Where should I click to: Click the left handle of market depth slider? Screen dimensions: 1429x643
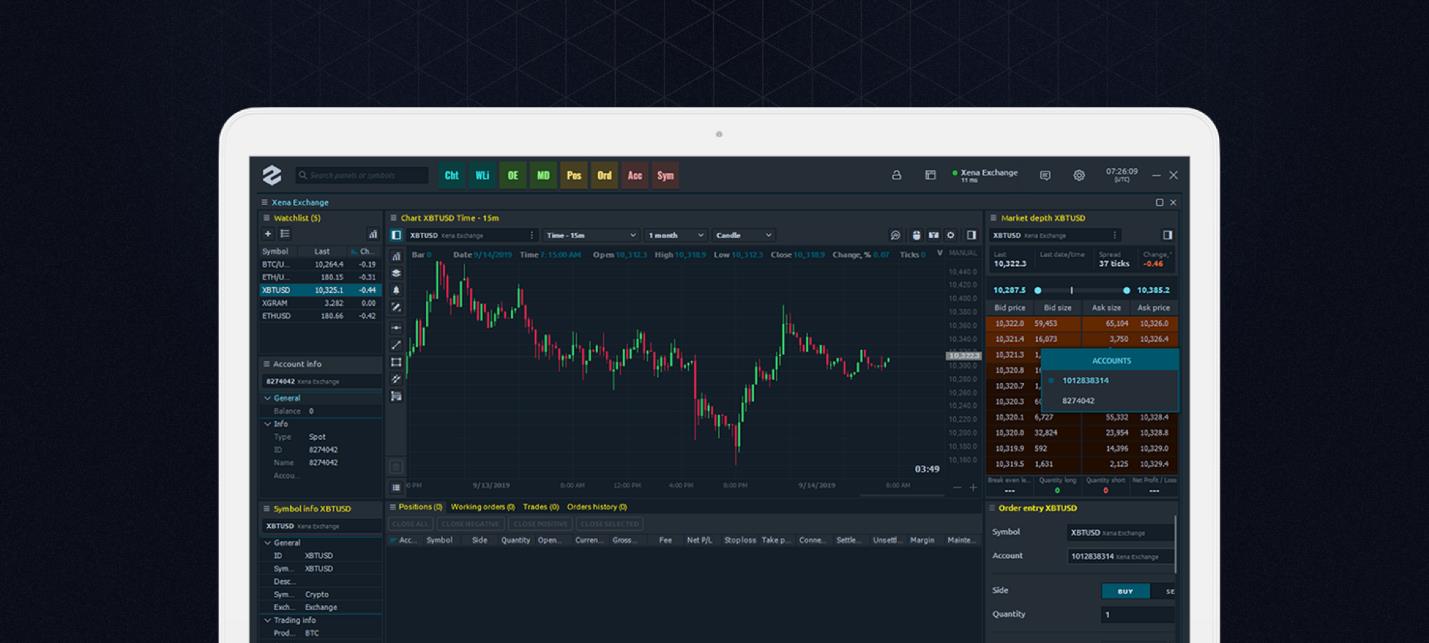(x=1038, y=290)
